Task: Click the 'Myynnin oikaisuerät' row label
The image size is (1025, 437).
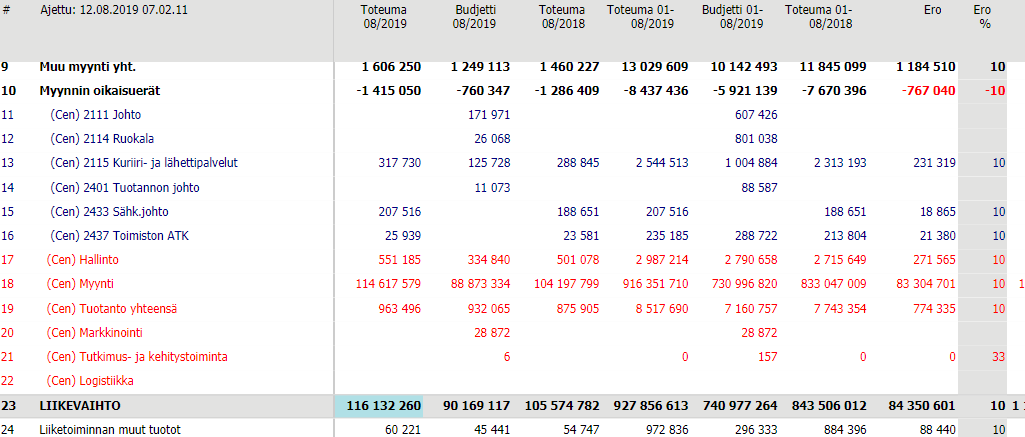Action: click(100, 91)
